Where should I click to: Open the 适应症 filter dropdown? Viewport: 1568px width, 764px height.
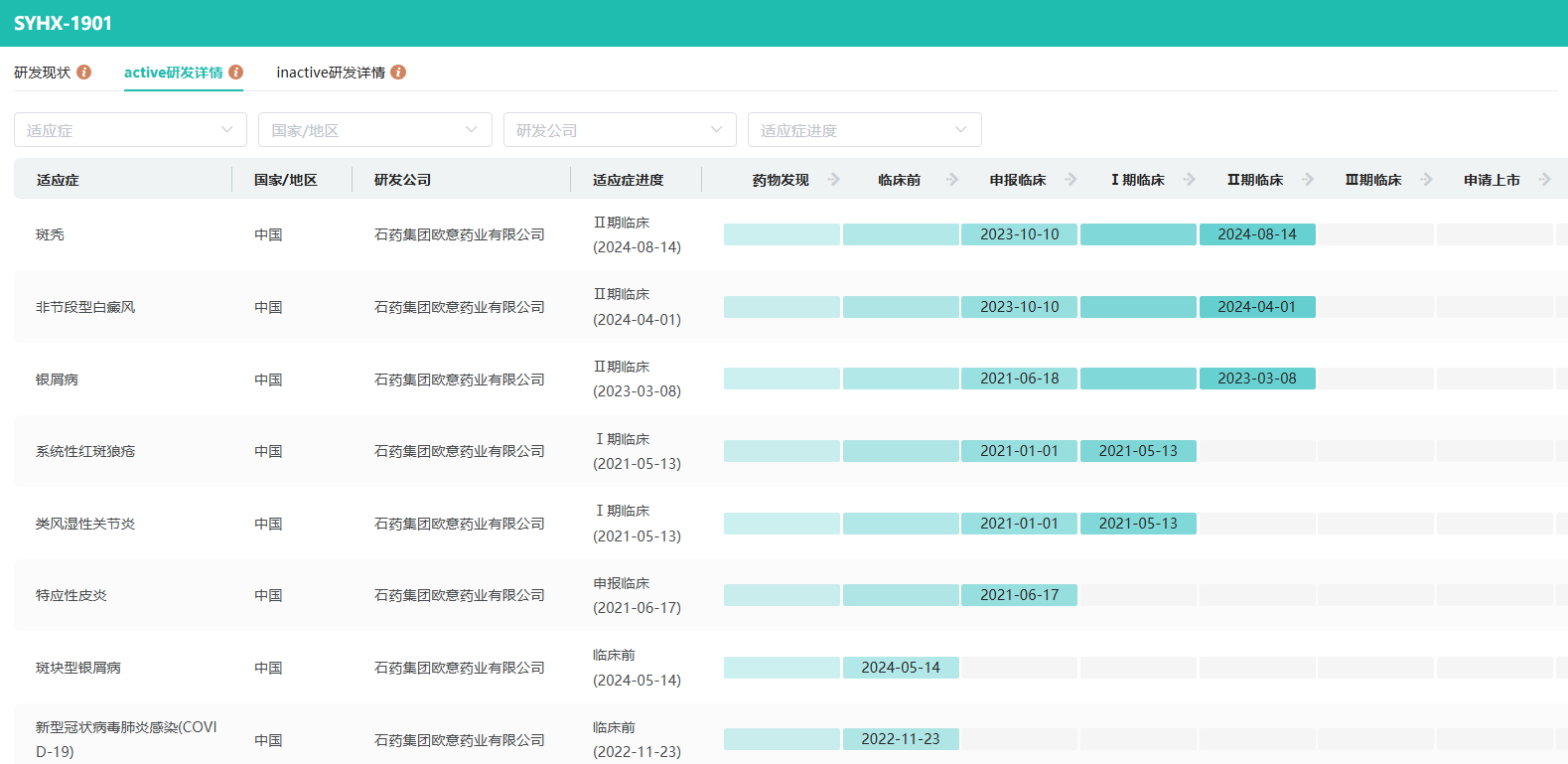click(130, 130)
